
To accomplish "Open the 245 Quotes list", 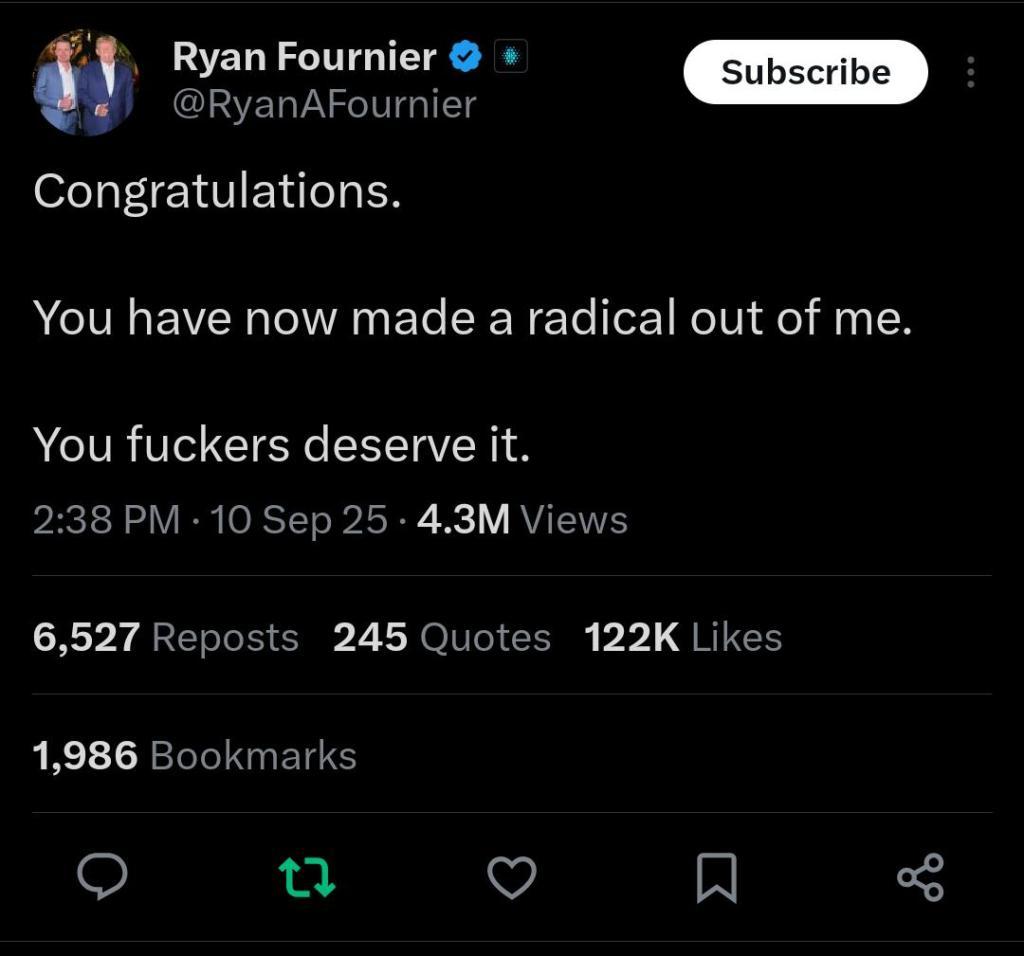I will (442, 637).
